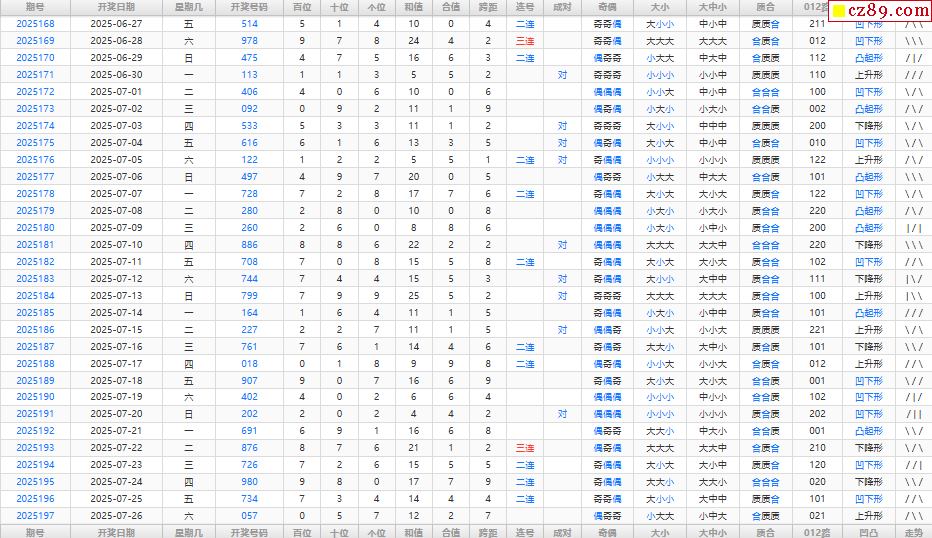Image resolution: width=932 pixels, height=538 pixels.
Task: Click winning number 092
Action: (x=250, y=109)
